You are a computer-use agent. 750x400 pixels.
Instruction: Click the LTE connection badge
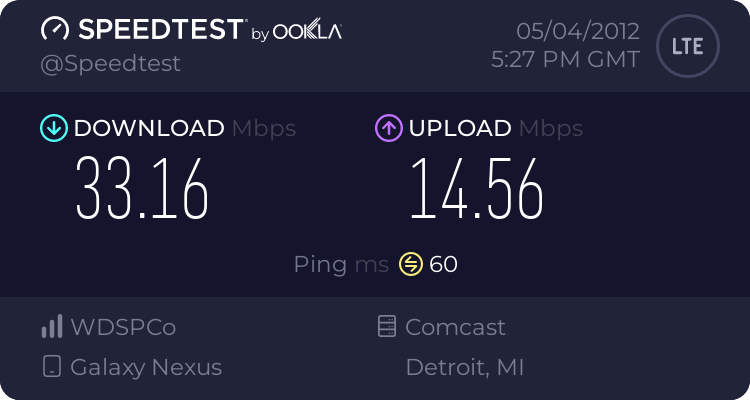click(686, 46)
